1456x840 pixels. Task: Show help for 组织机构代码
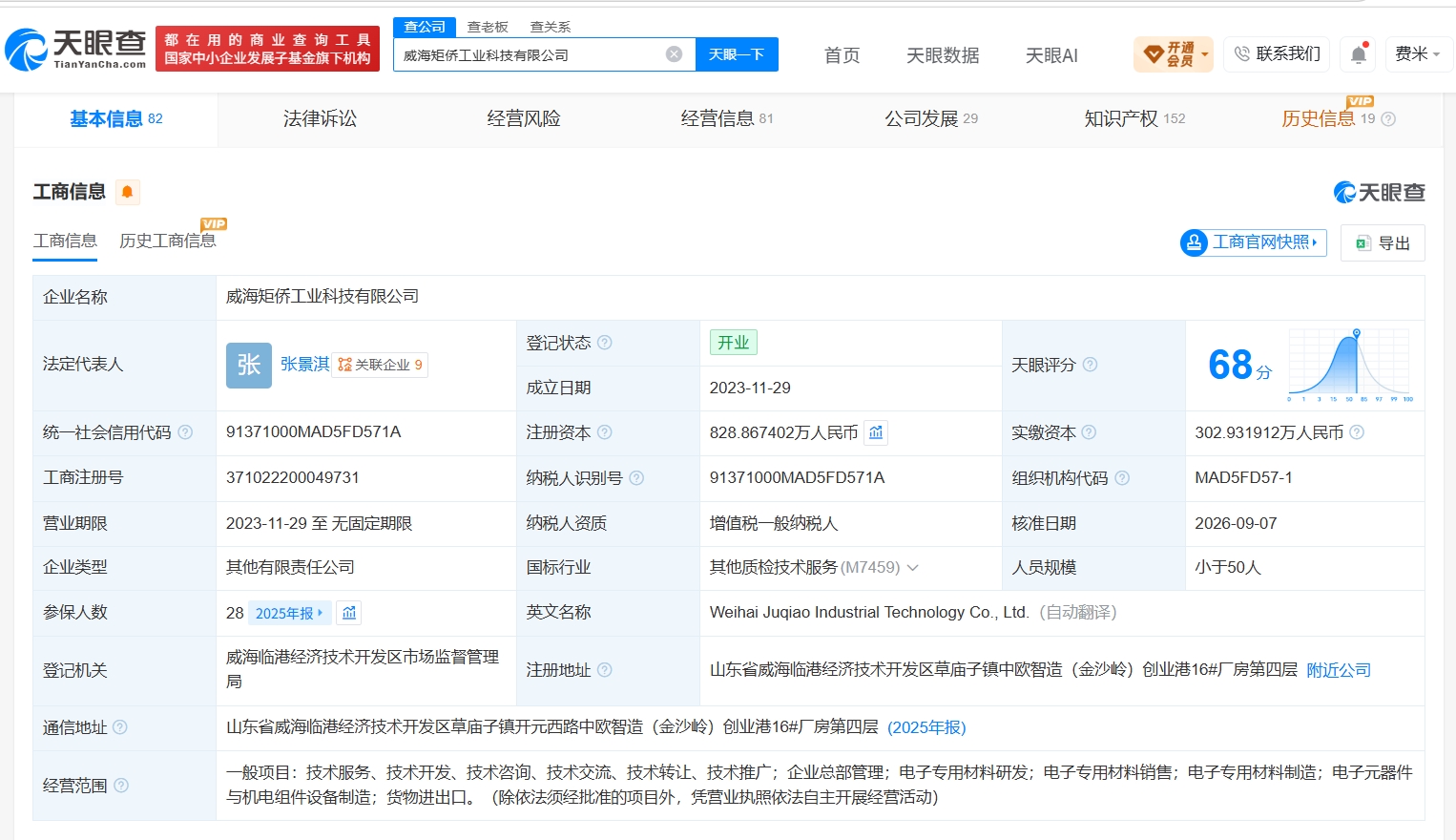point(1122,477)
